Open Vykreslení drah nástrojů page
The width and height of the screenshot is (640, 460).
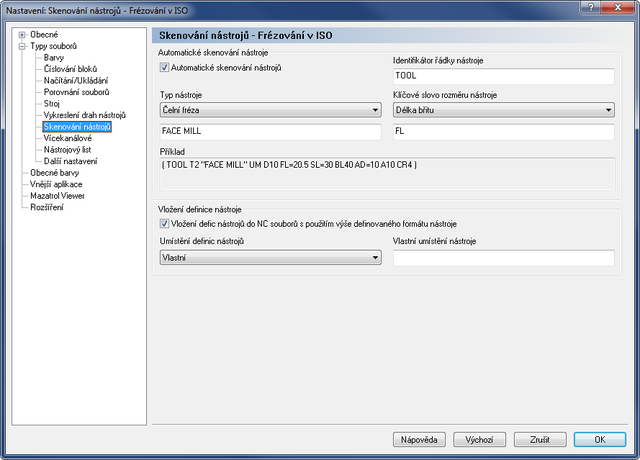85,115
